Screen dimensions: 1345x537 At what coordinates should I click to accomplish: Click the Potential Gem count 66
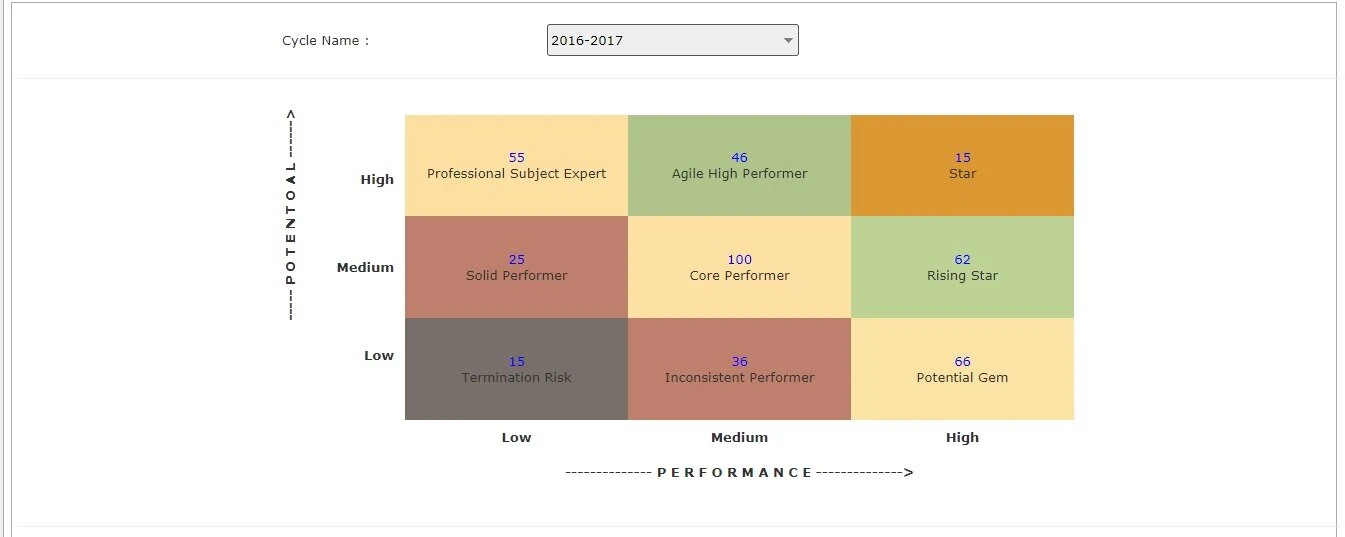click(x=962, y=362)
